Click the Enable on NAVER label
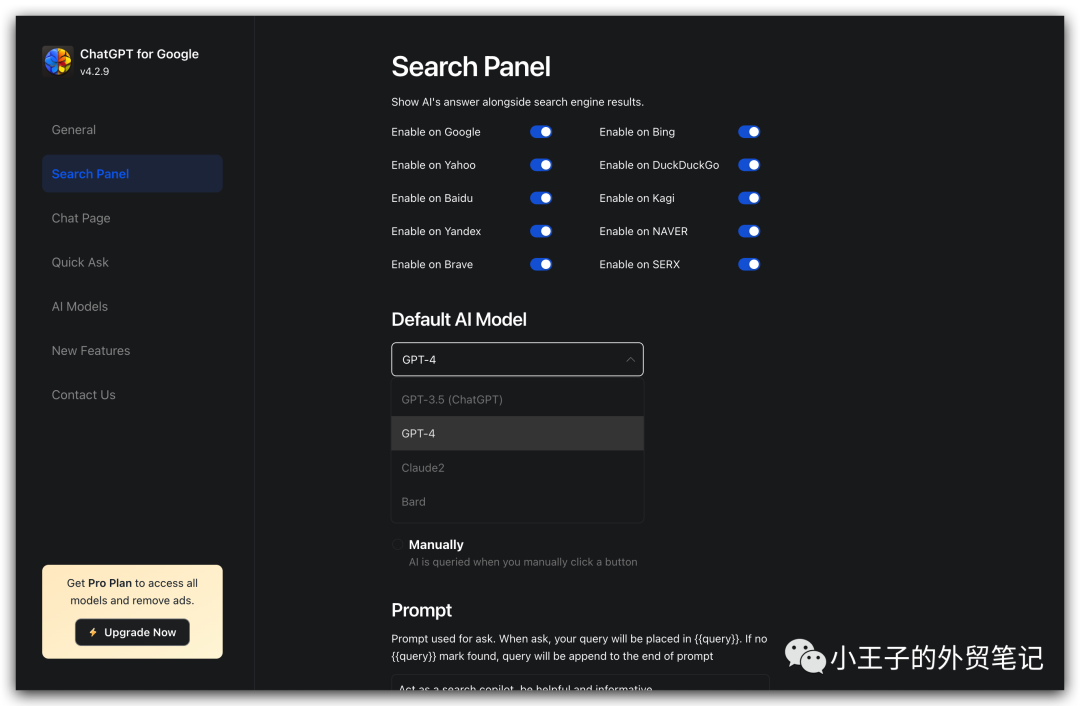The width and height of the screenshot is (1080, 706). (x=643, y=231)
